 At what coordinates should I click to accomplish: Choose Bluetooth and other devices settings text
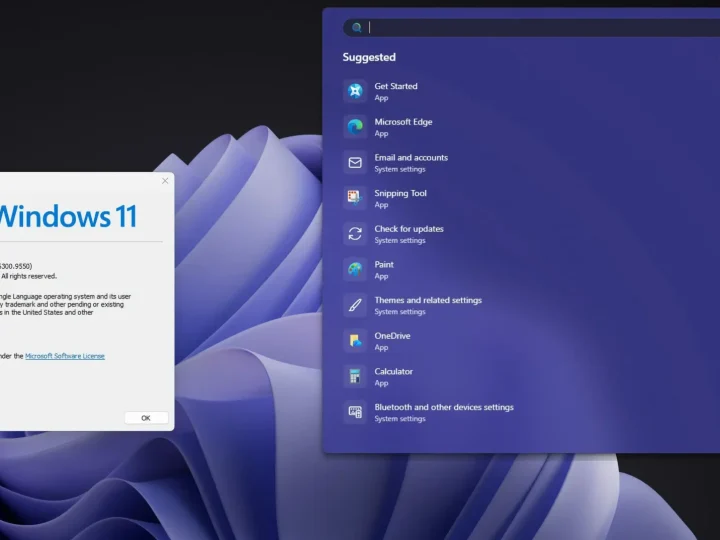(x=444, y=407)
